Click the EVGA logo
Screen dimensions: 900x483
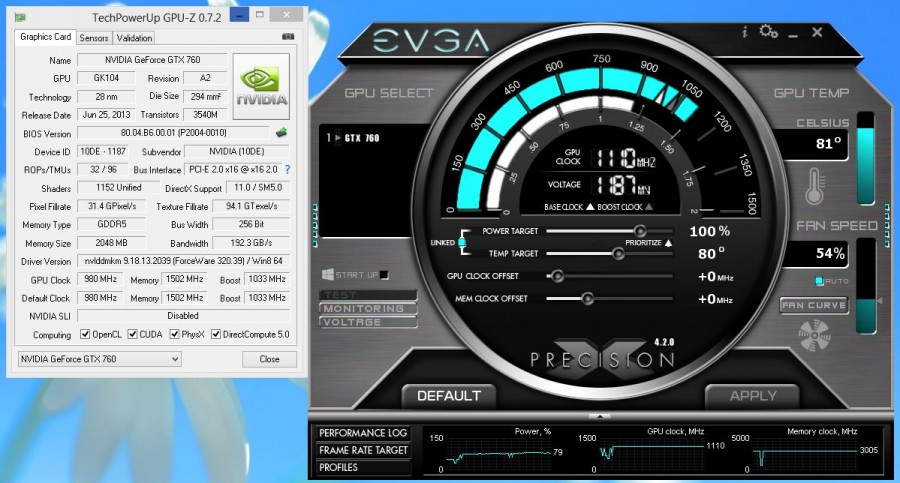click(x=431, y=41)
